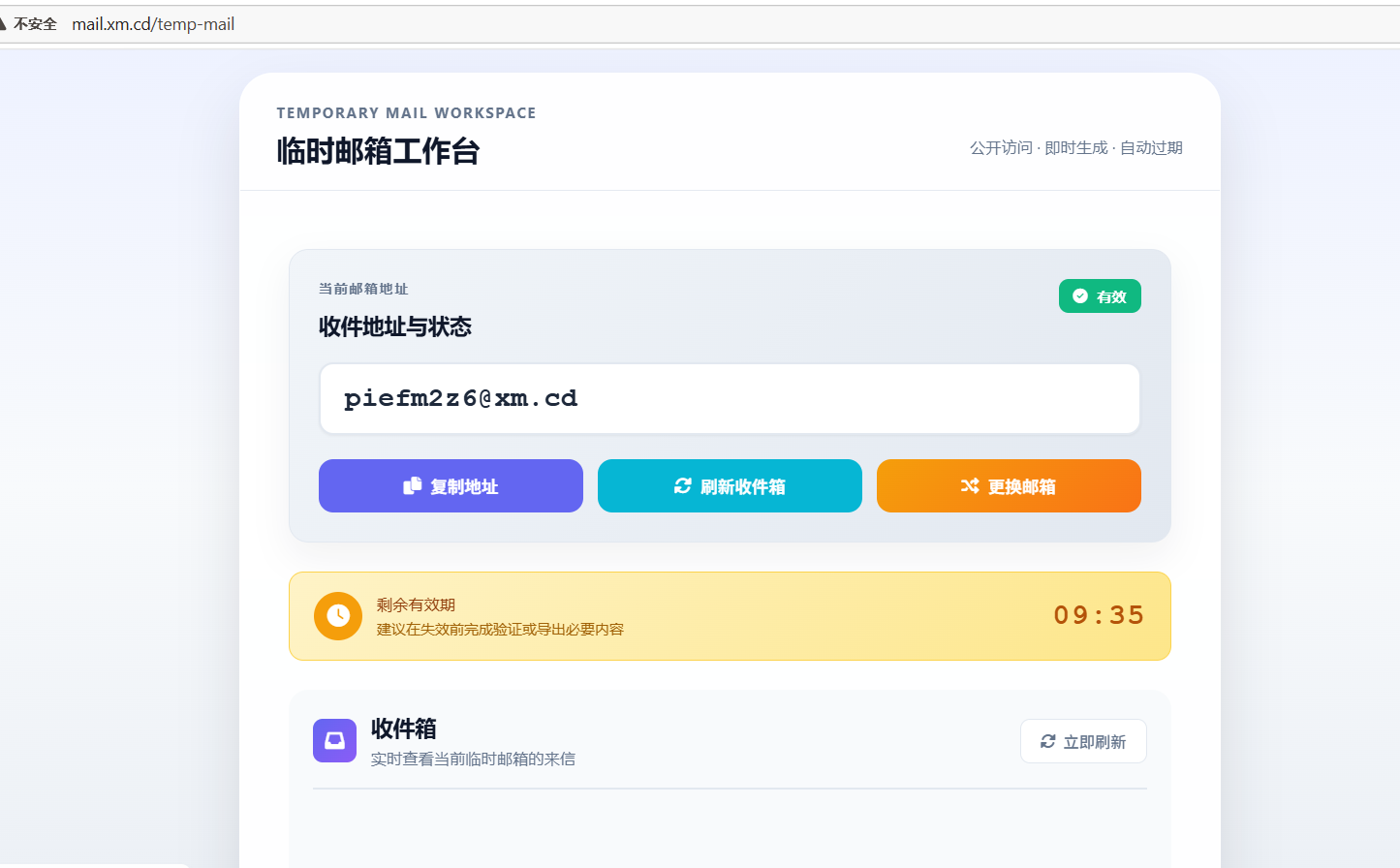Click the orange clock icon beside 剩余有效期
Image resolution: width=1400 pixels, height=868 pixels.
pos(338,616)
